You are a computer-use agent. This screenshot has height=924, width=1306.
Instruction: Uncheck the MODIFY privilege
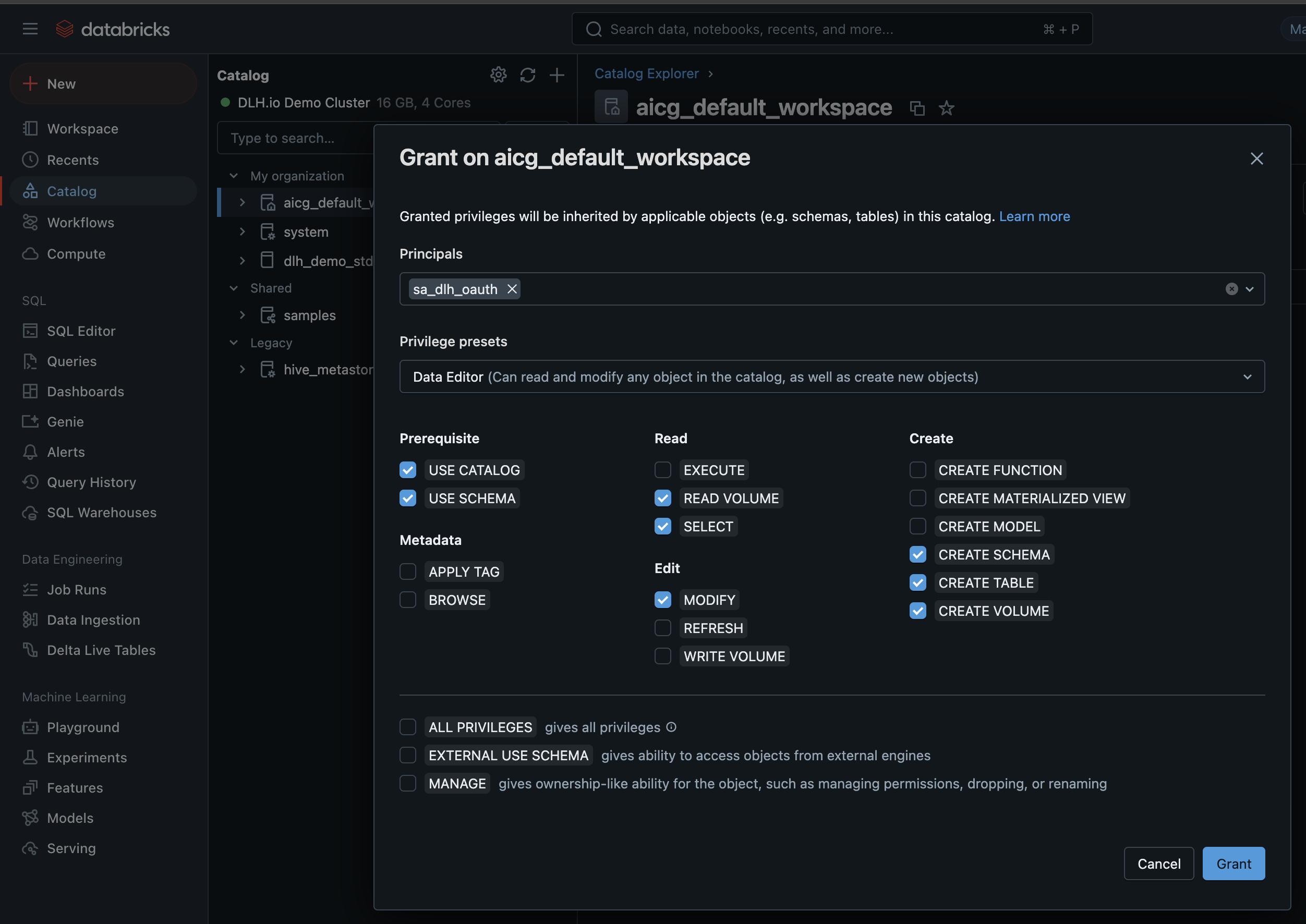[662, 600]
